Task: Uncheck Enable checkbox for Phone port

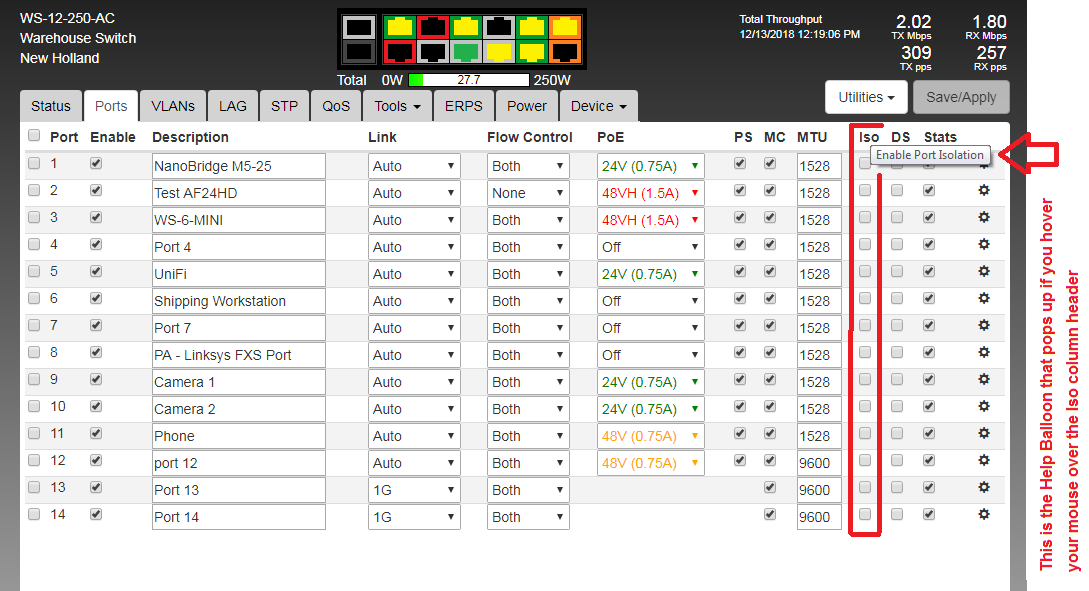Action: click(96, 433)
